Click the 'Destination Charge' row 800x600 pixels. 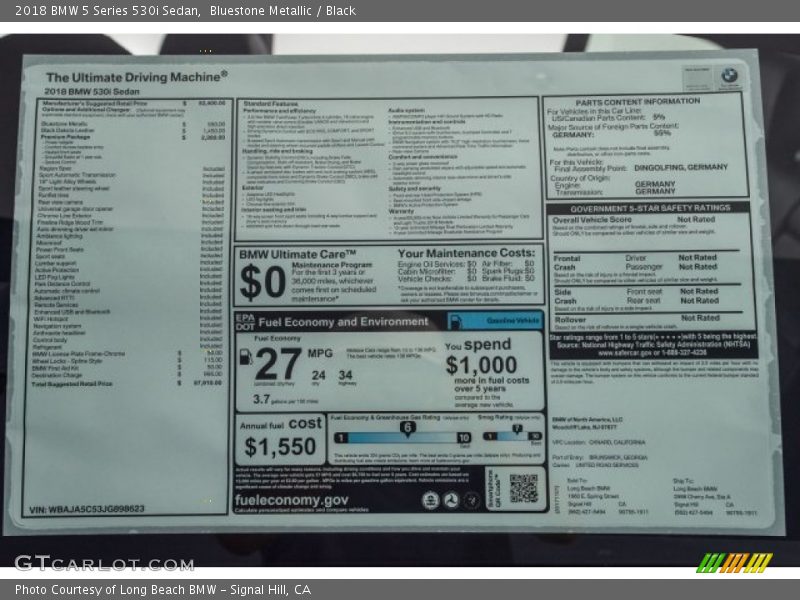click(127, 374)
